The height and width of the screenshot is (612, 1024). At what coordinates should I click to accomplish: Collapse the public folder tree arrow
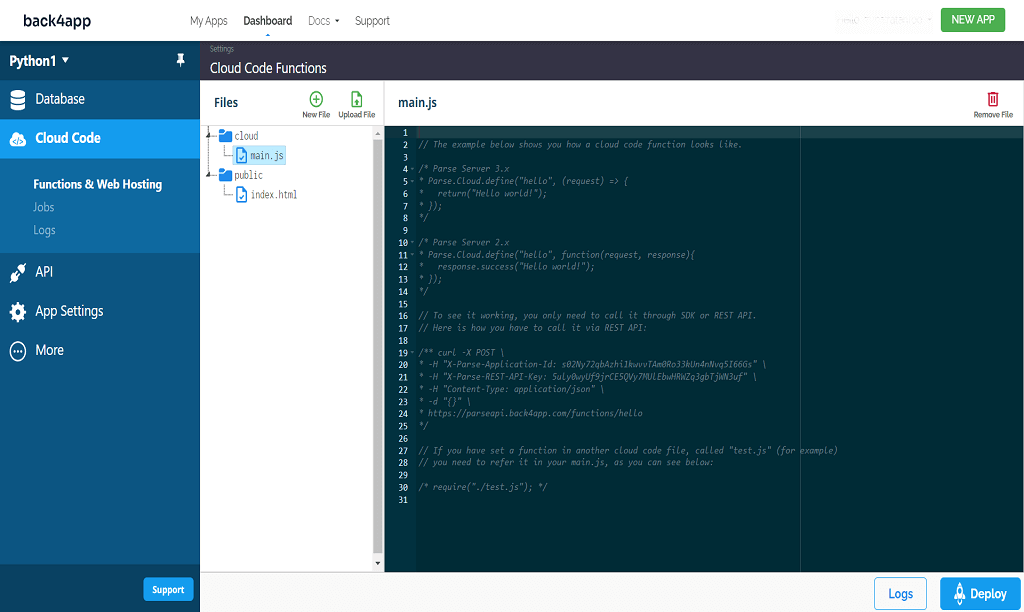209,174
